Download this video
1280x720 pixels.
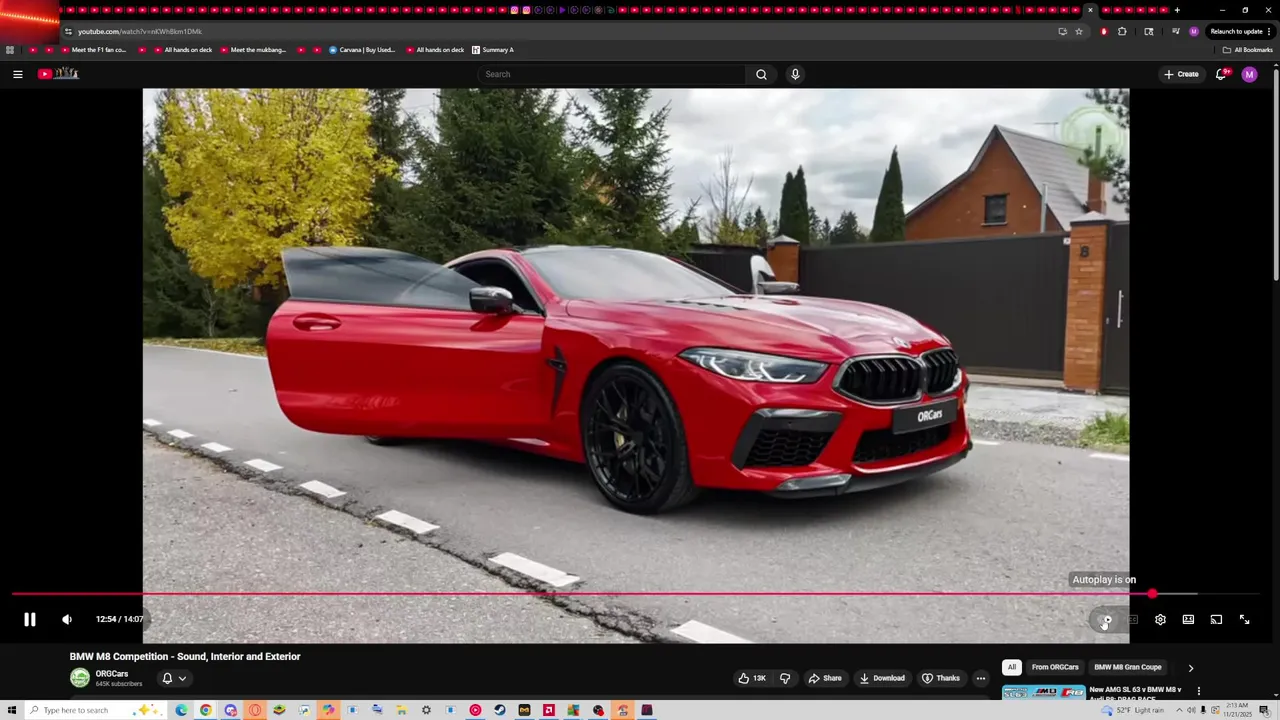[x=882, y=678]
